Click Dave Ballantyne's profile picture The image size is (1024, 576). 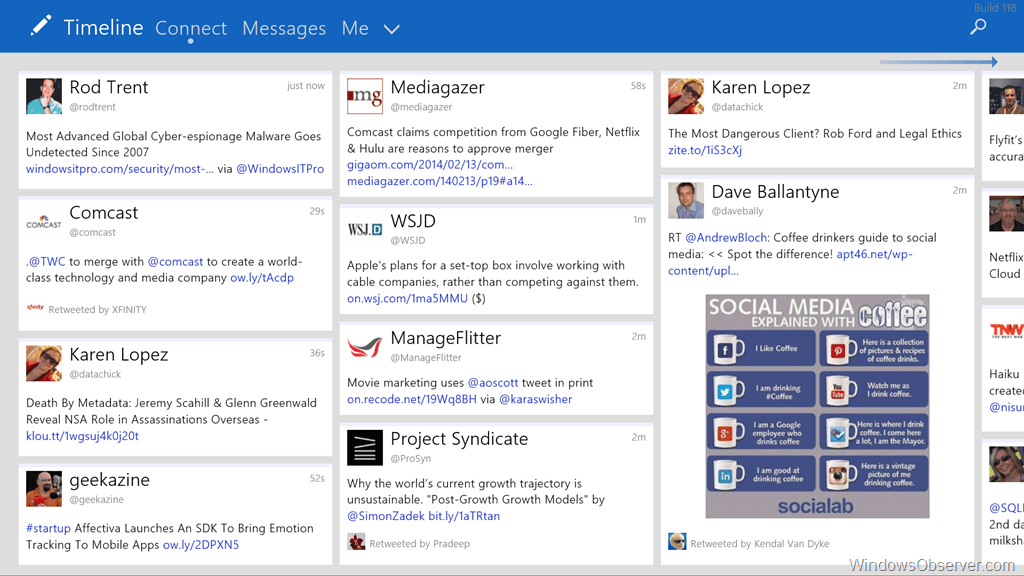686,200
